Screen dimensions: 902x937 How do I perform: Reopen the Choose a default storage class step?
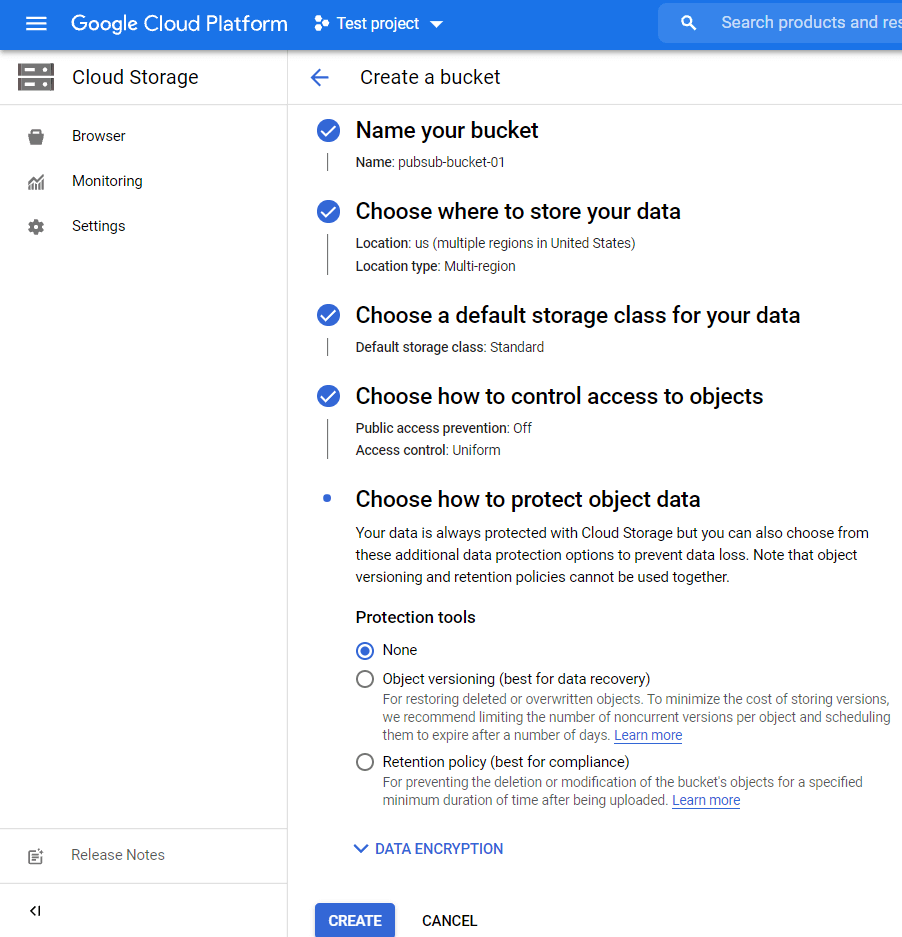pyautogui.click(x=578, y=315)
